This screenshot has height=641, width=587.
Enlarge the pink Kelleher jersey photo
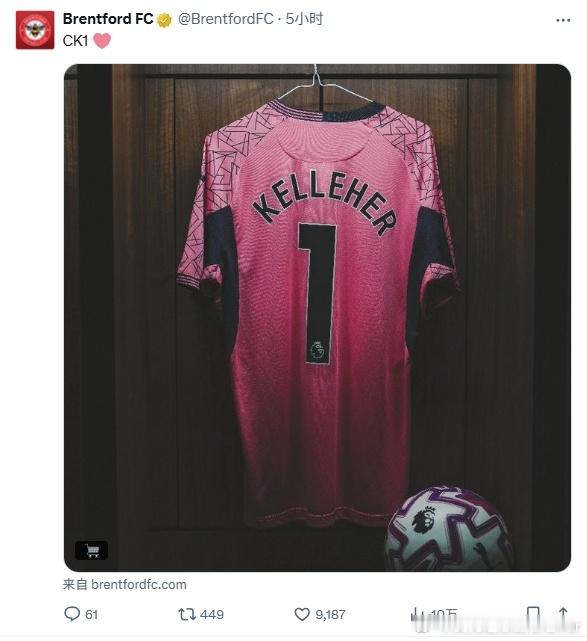tap(317, 318)
